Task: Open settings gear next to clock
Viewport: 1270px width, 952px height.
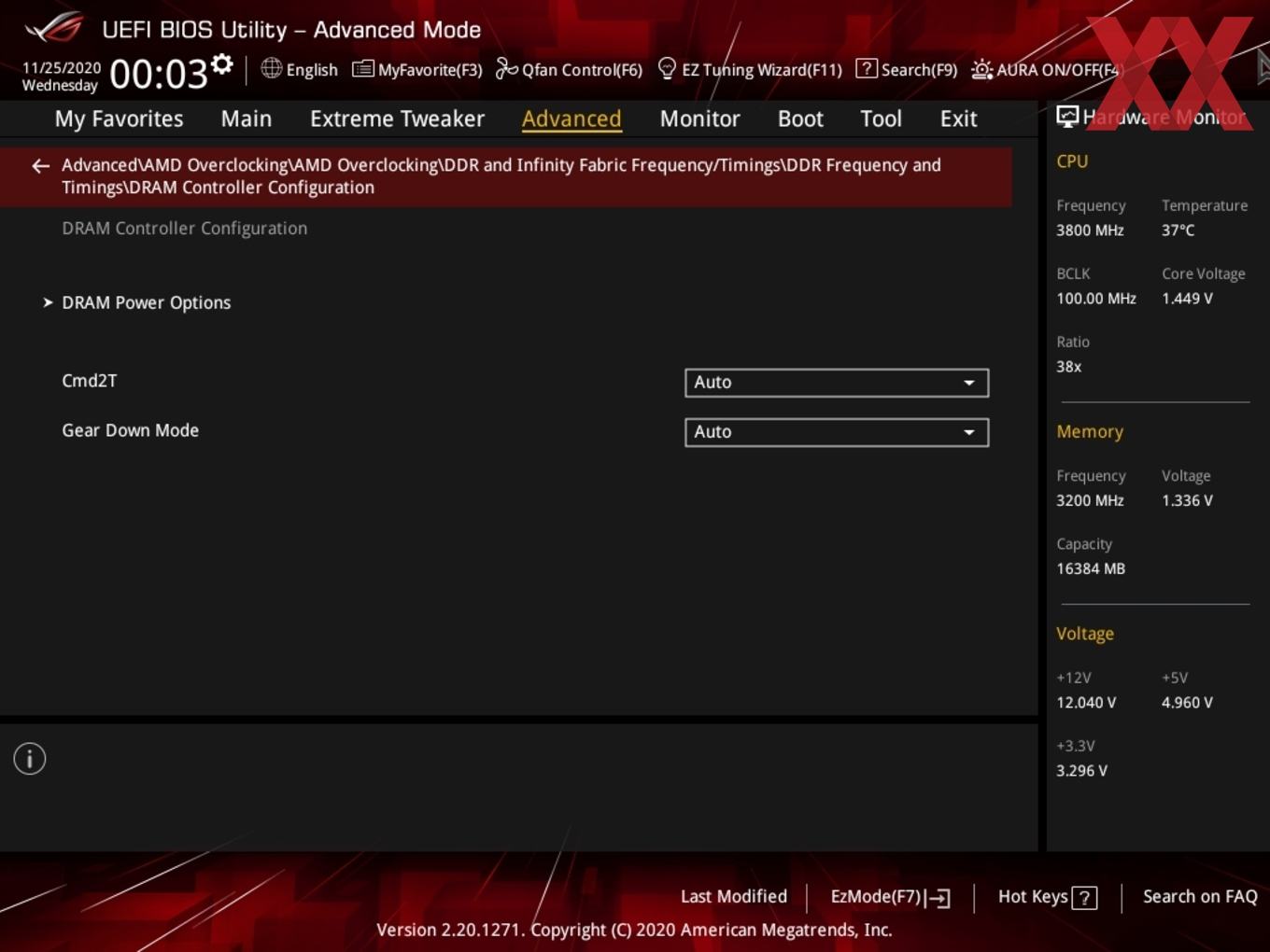Action: 222,63
